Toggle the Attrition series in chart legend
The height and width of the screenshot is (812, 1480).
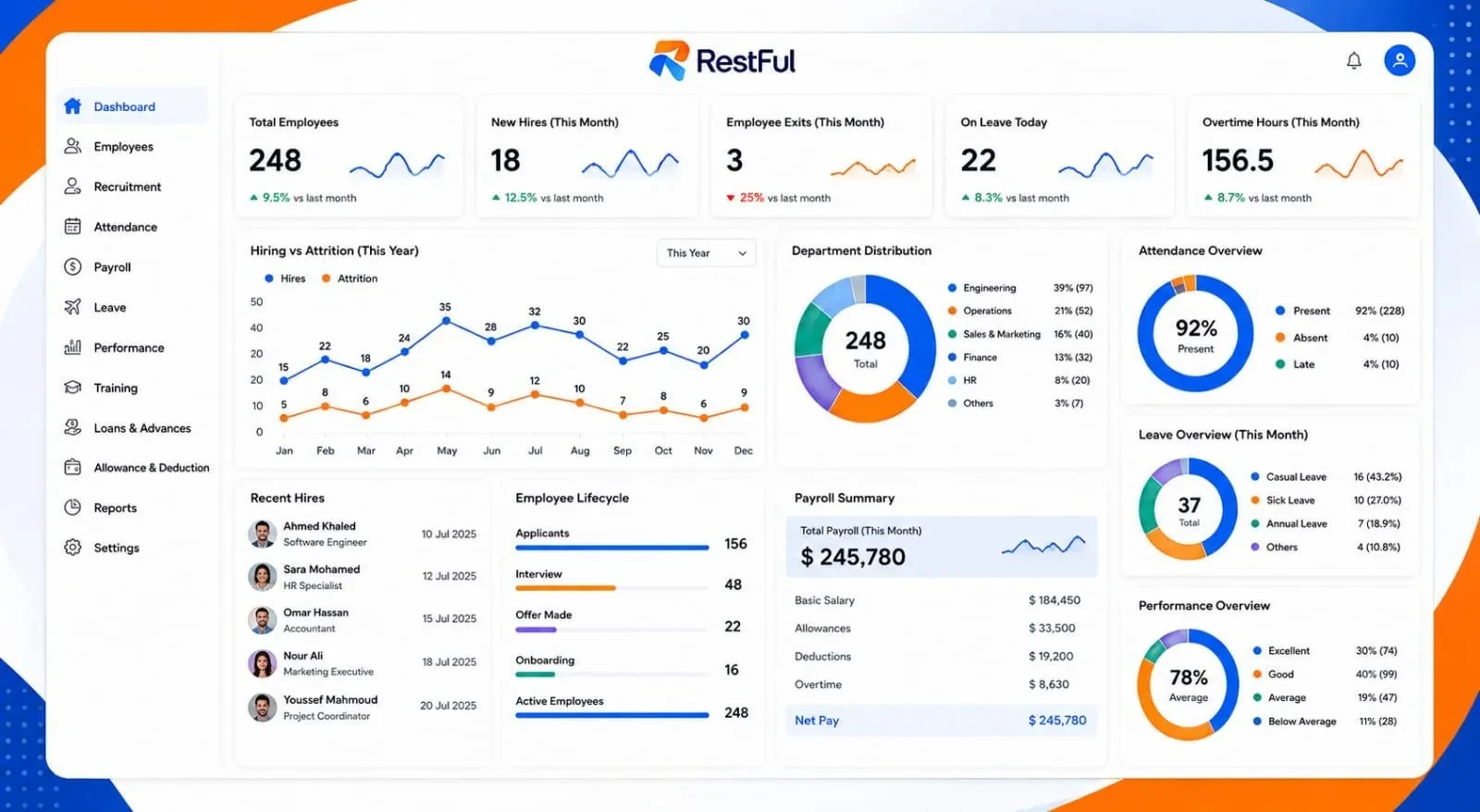coord(350,278)
